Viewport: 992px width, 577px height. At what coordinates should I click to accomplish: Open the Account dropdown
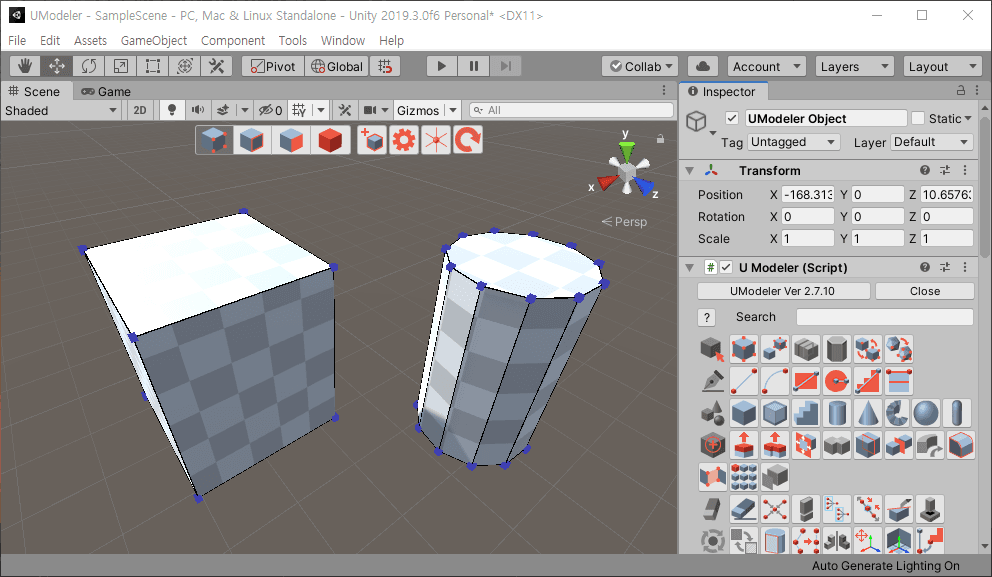click(x=766, y=66)
